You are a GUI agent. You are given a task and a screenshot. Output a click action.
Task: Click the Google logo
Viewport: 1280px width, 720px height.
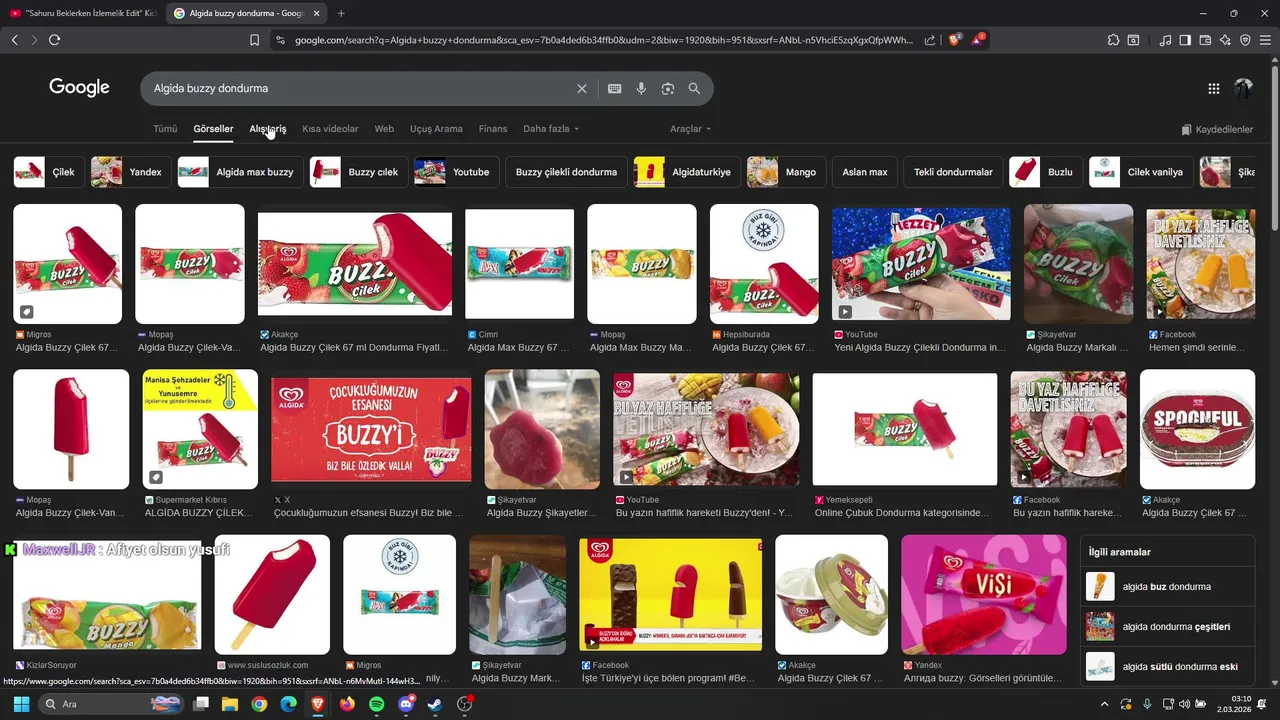pyautogui.click(x=79, y=88)
